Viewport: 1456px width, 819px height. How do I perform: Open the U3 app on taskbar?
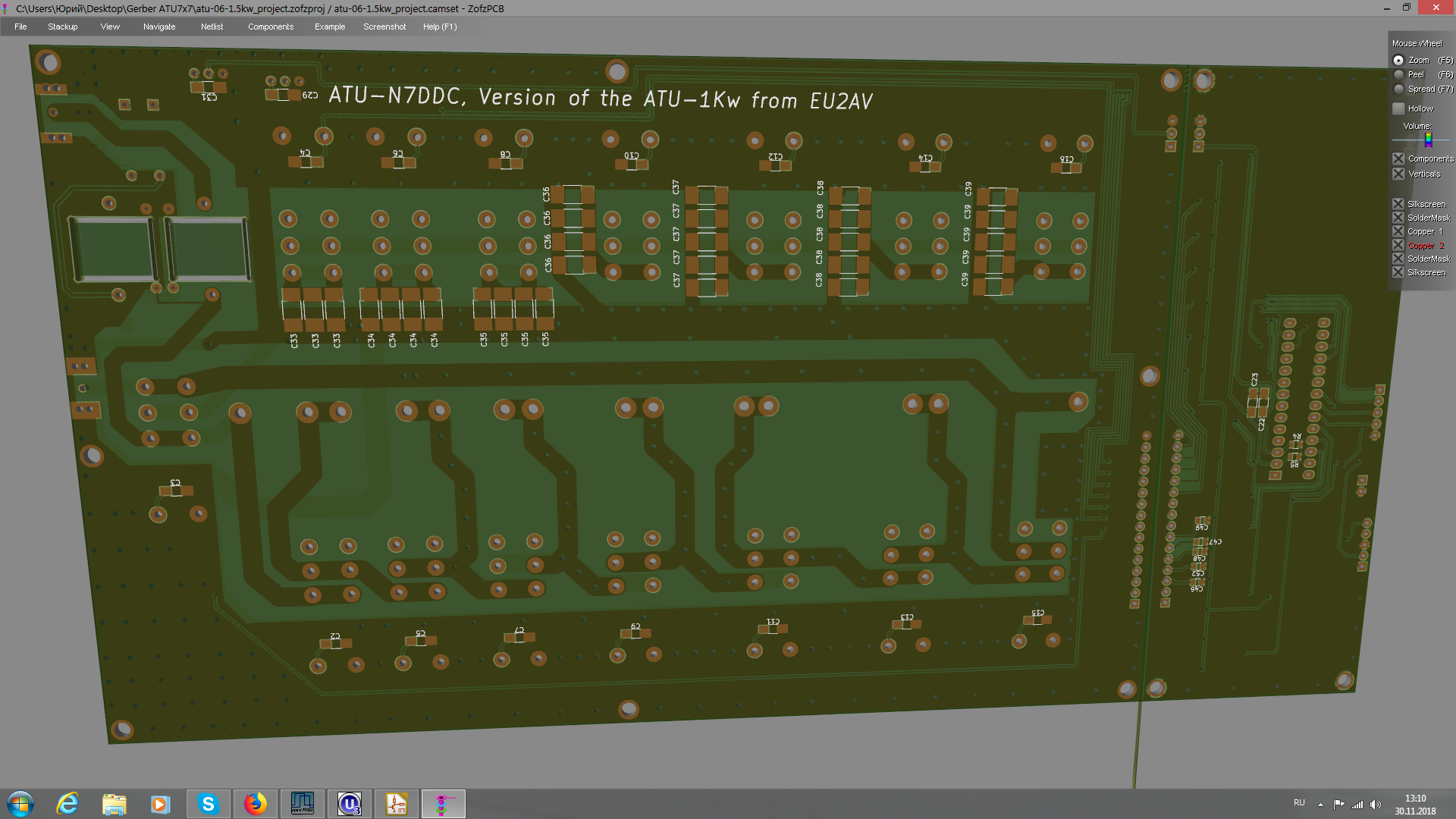point(349,804)
